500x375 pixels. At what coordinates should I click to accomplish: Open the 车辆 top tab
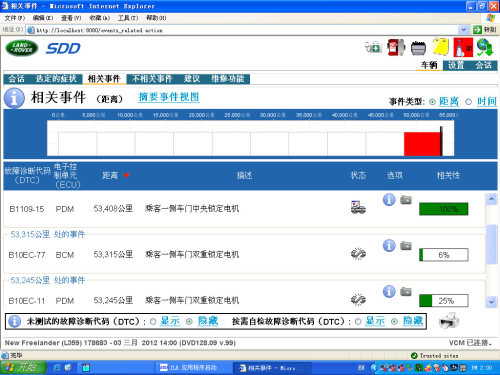[x=429, y=65]
